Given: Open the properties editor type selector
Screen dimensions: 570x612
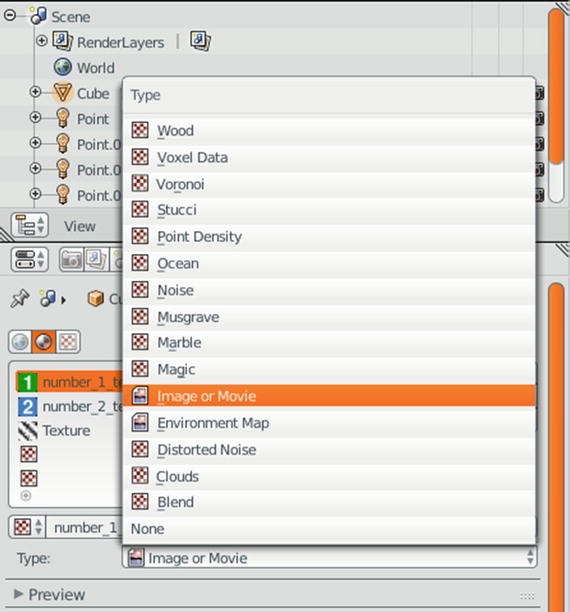Looking at the screenshot, I should [x=30, y=260].
